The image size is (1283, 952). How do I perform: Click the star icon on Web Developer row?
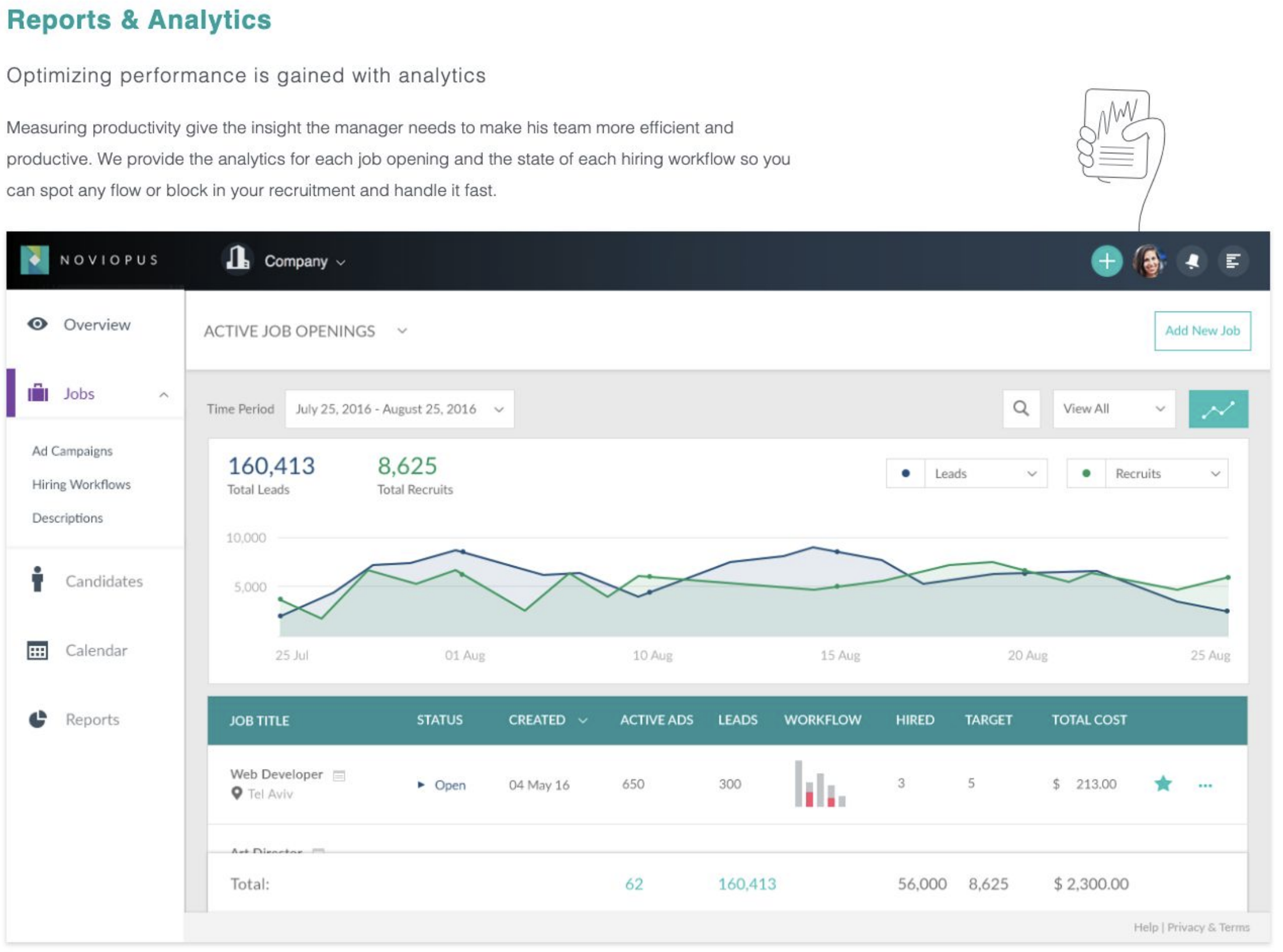(1162, 784)
